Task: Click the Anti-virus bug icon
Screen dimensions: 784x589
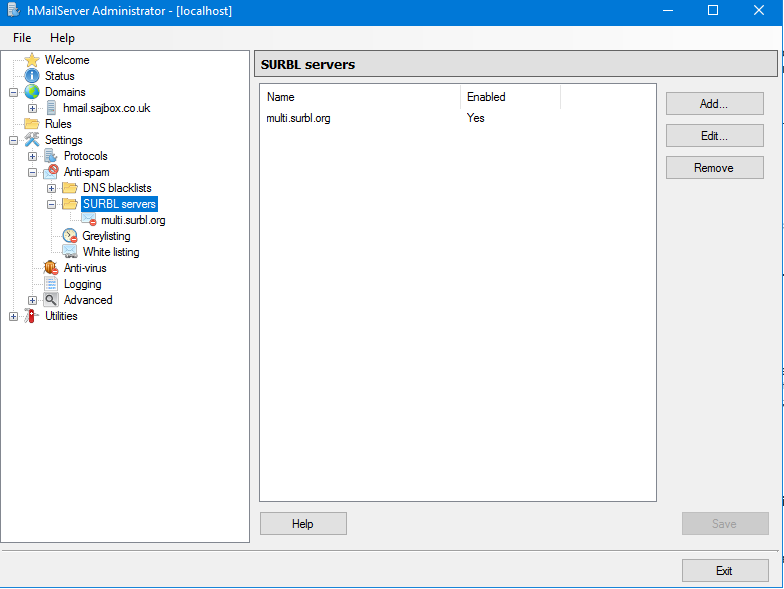Action: (50, 268)
